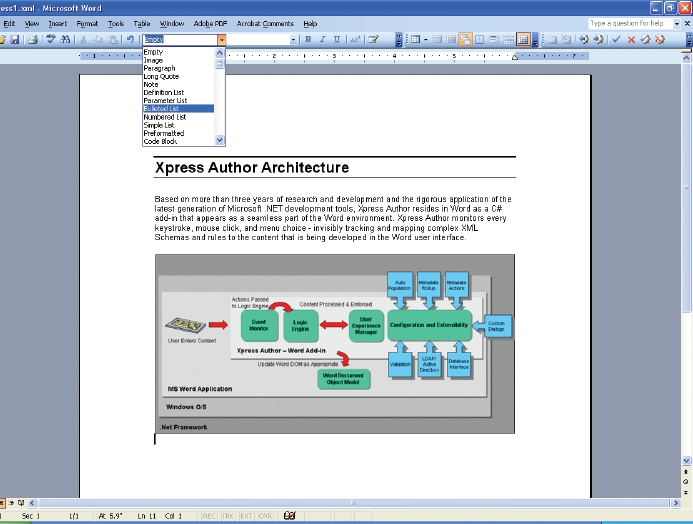Screen dimensions: 693x524
Task: Click the reject all changes icon
Action: tap(660, 40)
